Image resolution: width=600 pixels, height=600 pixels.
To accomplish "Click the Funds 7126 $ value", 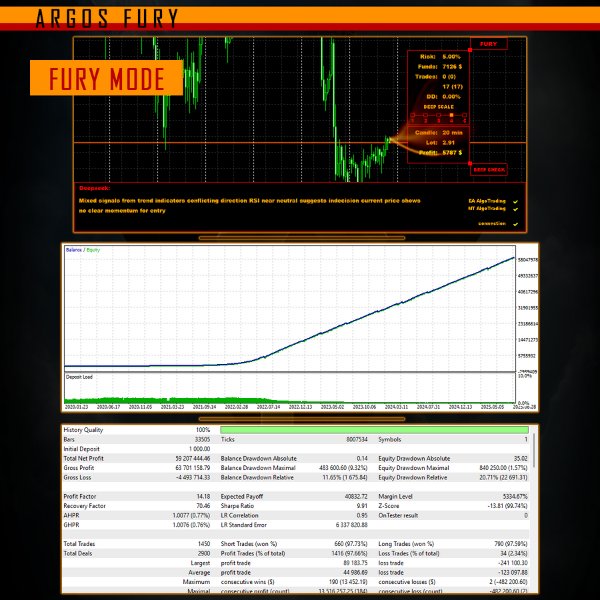I will 452,67.
